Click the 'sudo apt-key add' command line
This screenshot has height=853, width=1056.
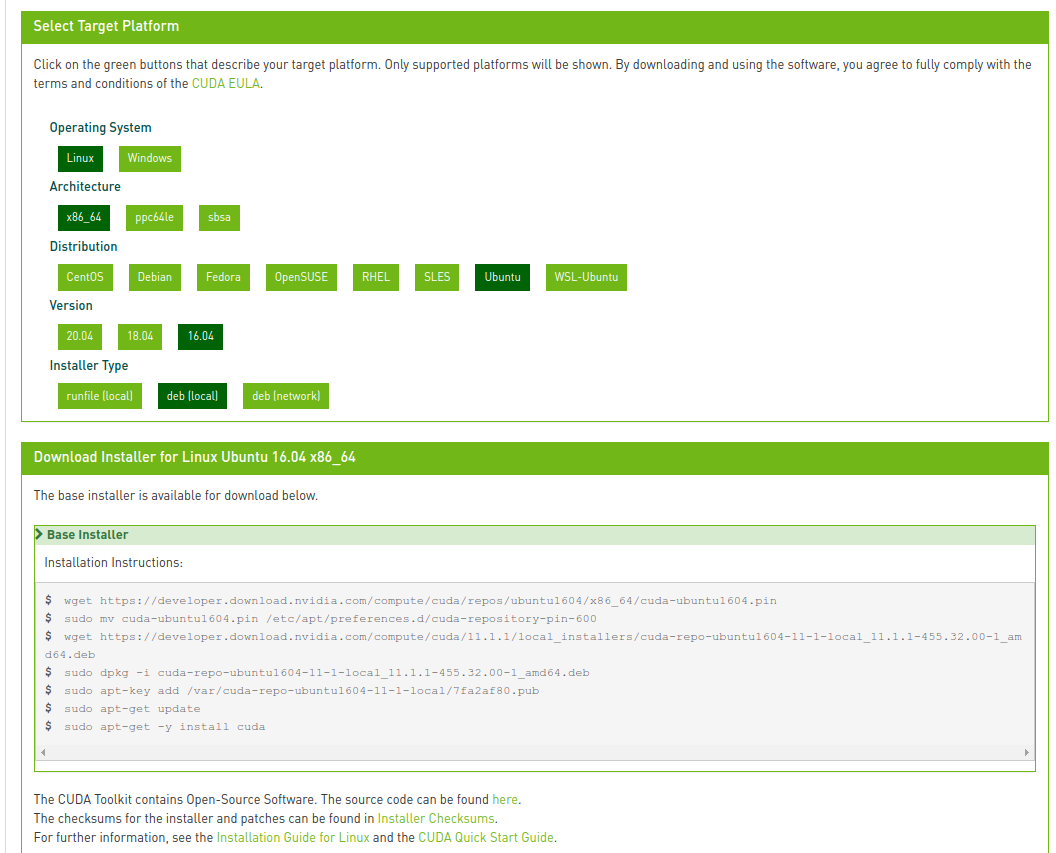pos(302,691)
